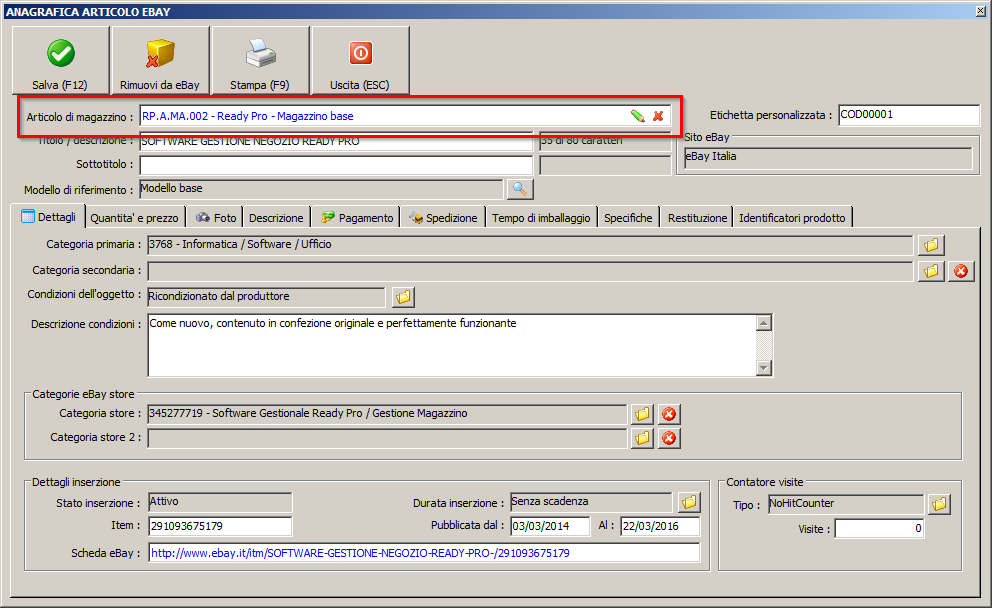Screen dimensions: 992x608
Task: Search reference model with magnifier icon
Action: tap(520, 189)
